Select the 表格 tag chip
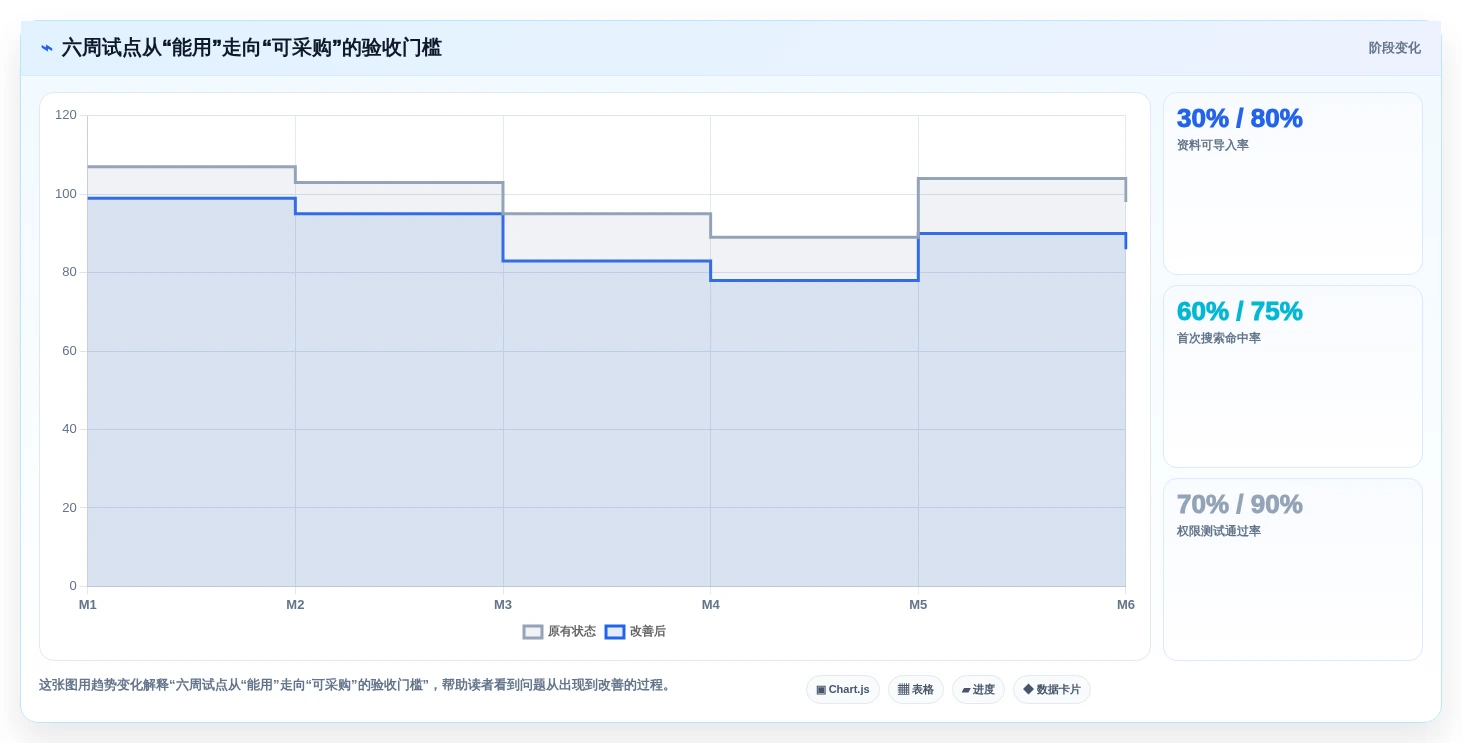1462x743 pixels. [916, 690]
